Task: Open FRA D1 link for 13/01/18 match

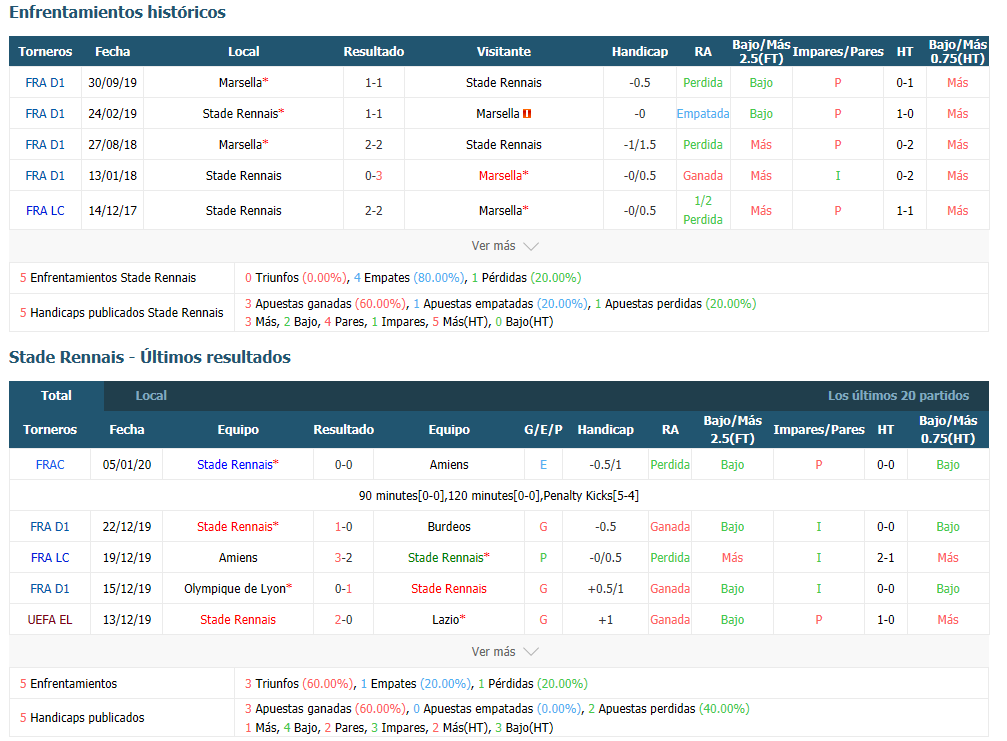Action: 45,175
